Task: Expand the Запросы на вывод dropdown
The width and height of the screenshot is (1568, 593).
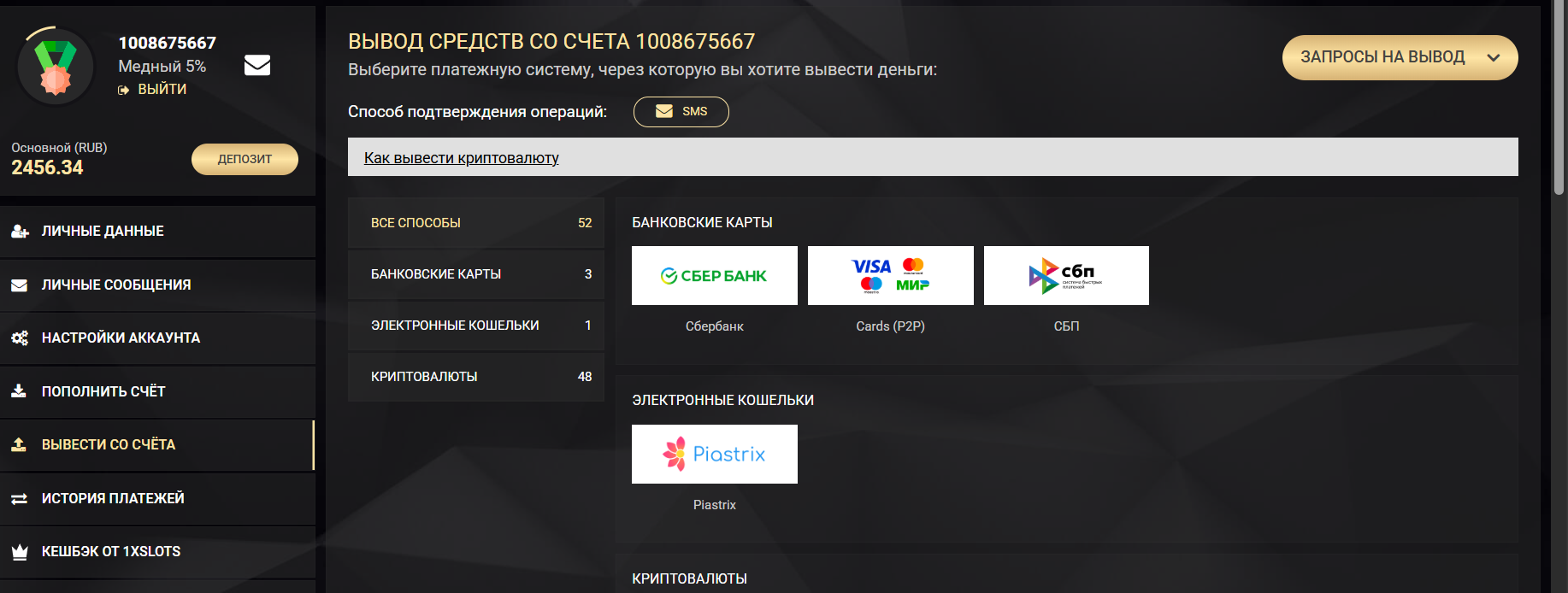Action: [1382, 57]
